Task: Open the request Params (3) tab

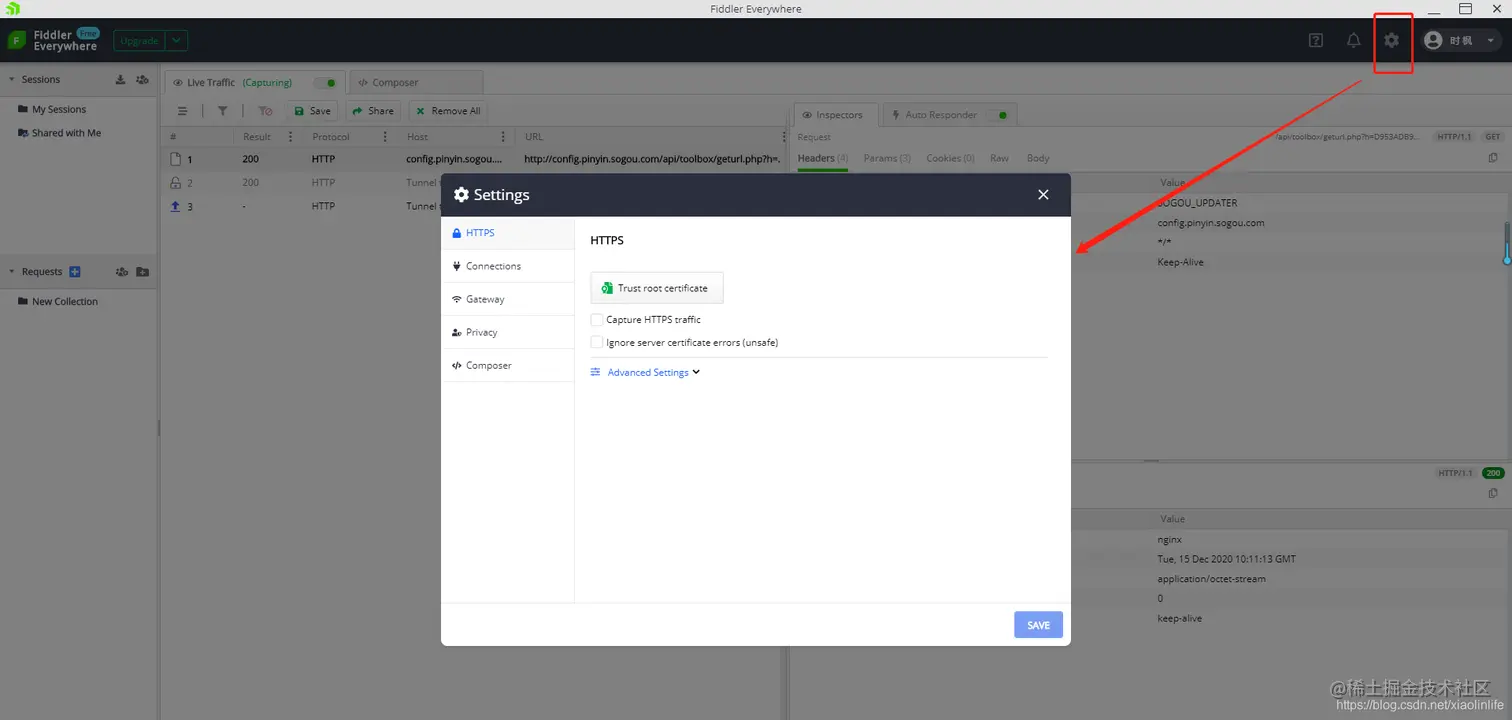Action: point(887,158)
